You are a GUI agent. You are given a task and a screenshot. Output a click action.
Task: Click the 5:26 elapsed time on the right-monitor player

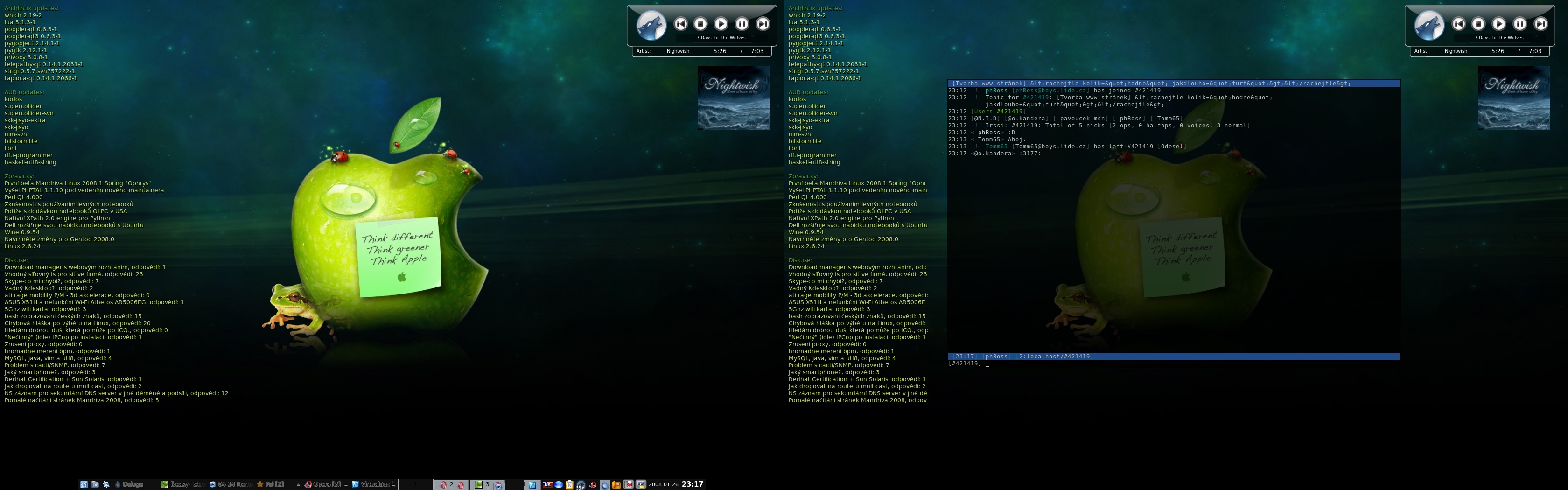click(1498, 51)
